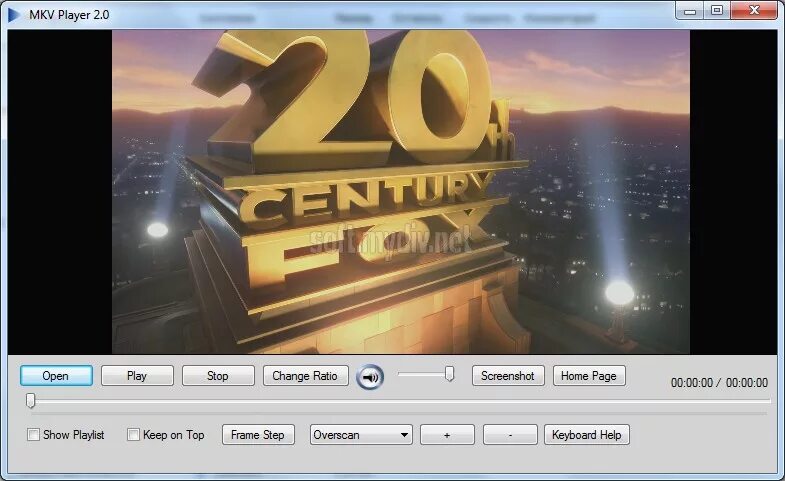This screenshot has width=785, height=481.
Task: Click the Change Ratio button
Action: click(x=305, y=375)
